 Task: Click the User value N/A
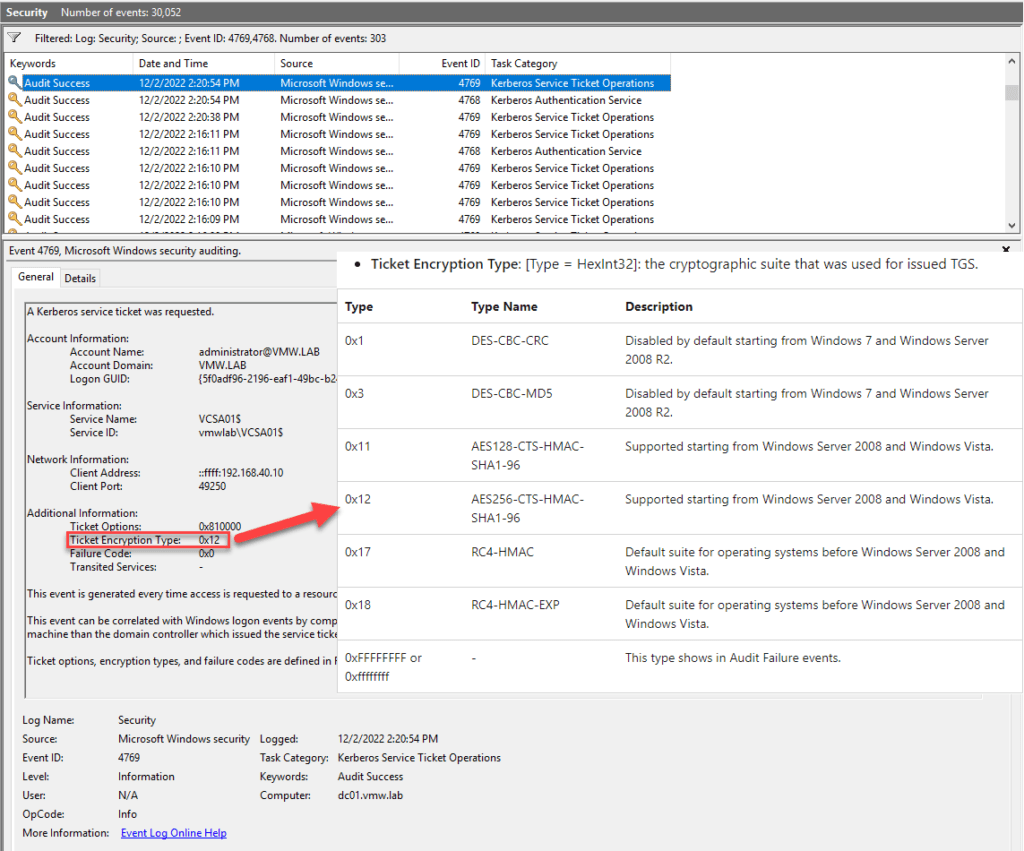click(x=128, y=795)
